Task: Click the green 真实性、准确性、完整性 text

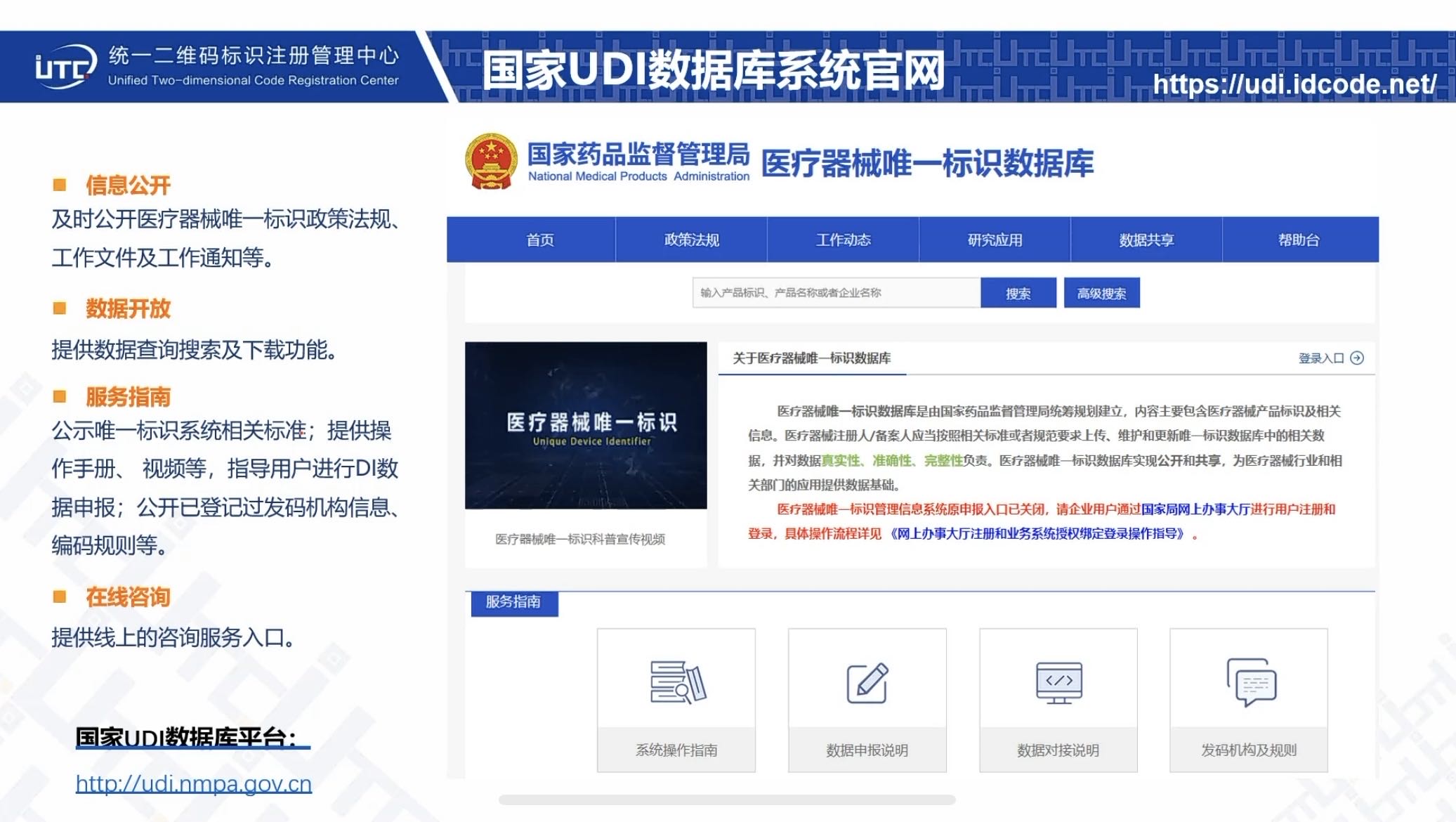Action: pos(892,461)
